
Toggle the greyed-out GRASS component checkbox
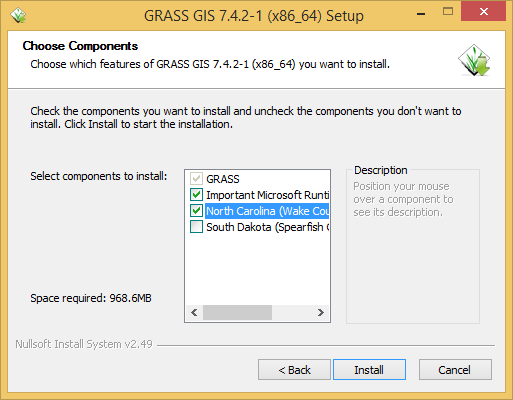[x=196, y=179]
